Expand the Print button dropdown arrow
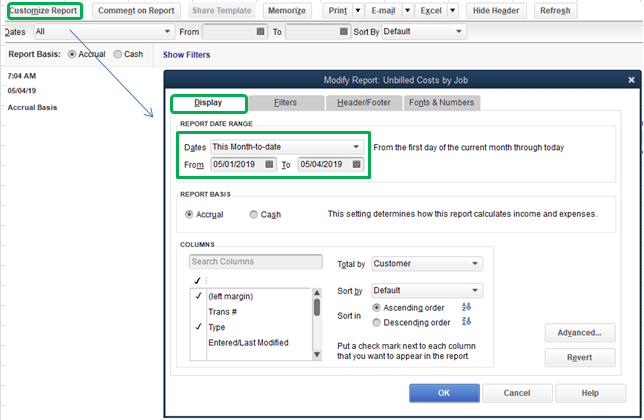Image resolution: width=644 pixels, height=420 pixels. pos(358,11)
